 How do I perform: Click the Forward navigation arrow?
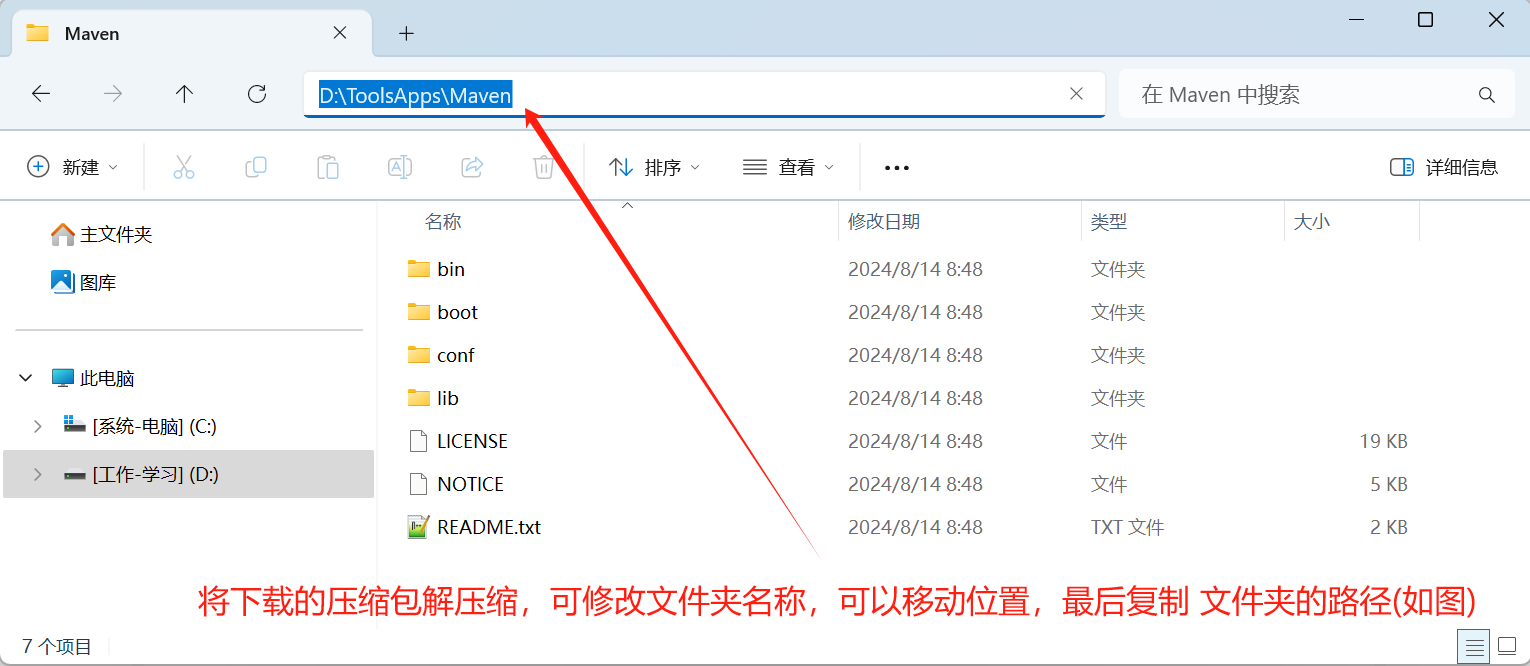[x=113, y=94]
